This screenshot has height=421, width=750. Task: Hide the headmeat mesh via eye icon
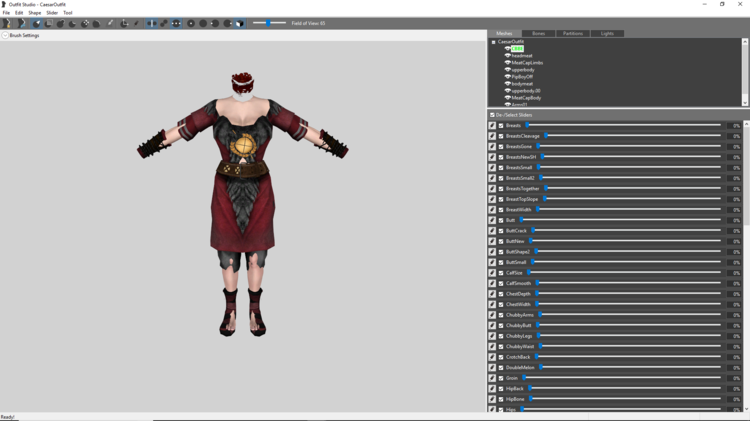(507, 55)
